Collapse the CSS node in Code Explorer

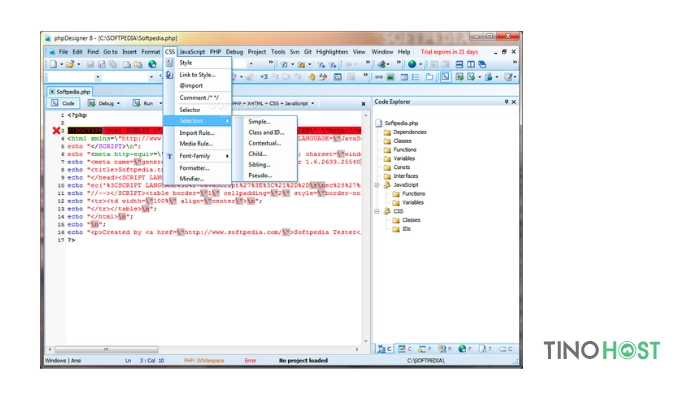(x=377, y=211)
